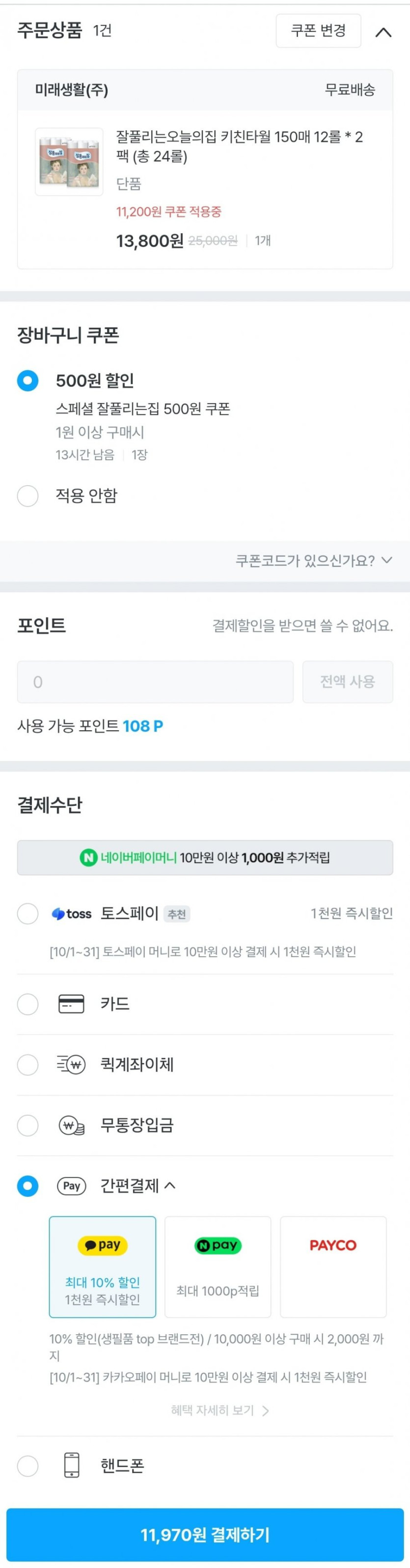Image resolution: width=410 pixels, height=1568 pixels.
Task: Open the kitchen towel product thumbnail
Action: click(69, 162)
